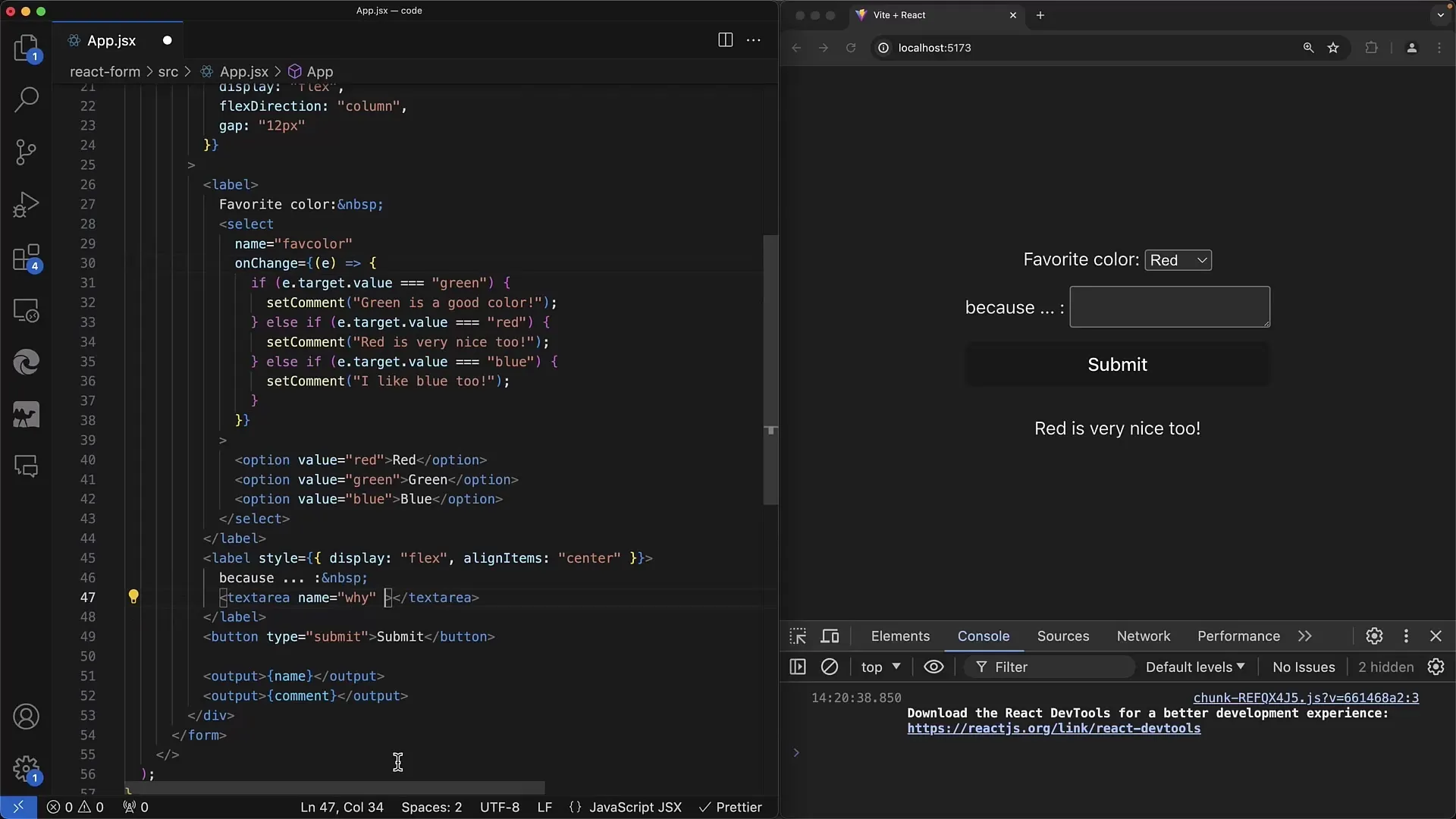Open the Accounts icon in activity bar

pyautogui.click(x=27, y=717)
